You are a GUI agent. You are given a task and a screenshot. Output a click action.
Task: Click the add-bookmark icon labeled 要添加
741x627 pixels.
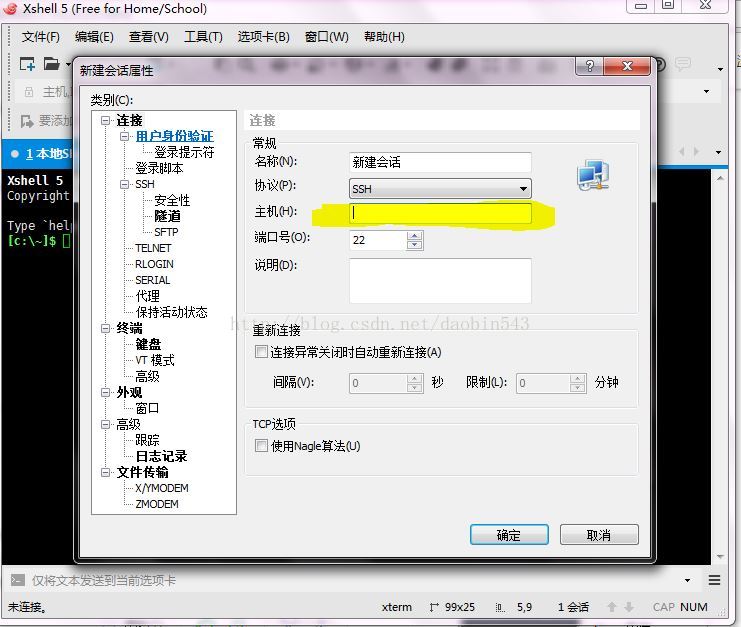click(x=27, y=121)
